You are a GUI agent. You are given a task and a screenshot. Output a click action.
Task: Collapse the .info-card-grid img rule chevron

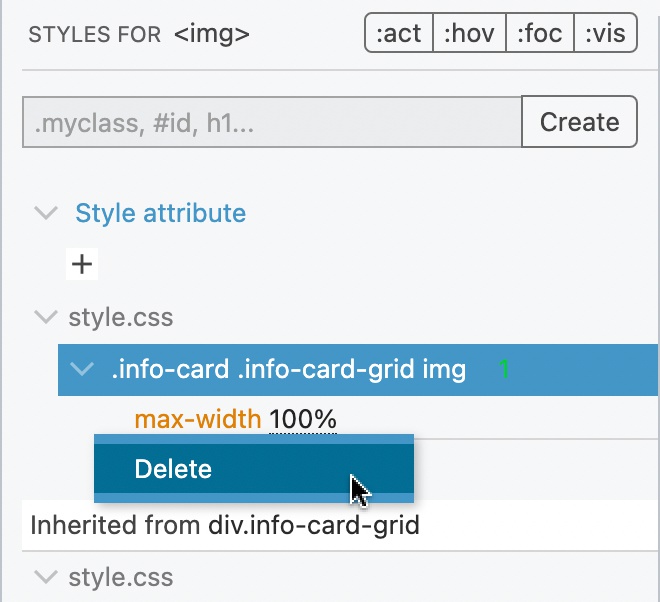pos(82,369)
